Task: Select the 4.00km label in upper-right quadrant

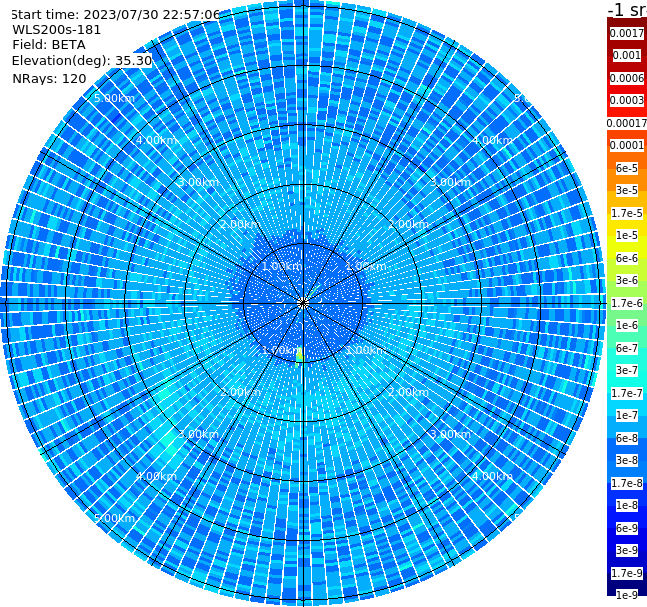Action: (x=492, y=140)
